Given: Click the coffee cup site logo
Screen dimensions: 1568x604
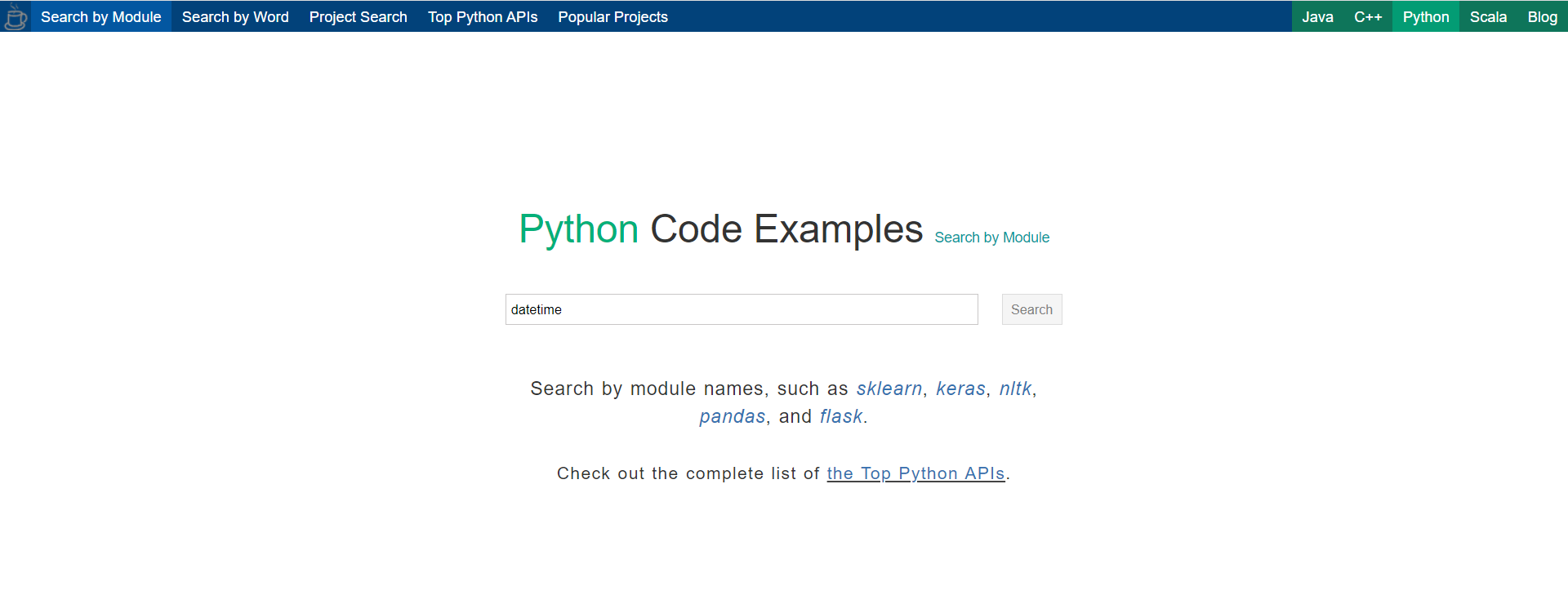Looking at the screenshot, I should click(x=16, y=16).
